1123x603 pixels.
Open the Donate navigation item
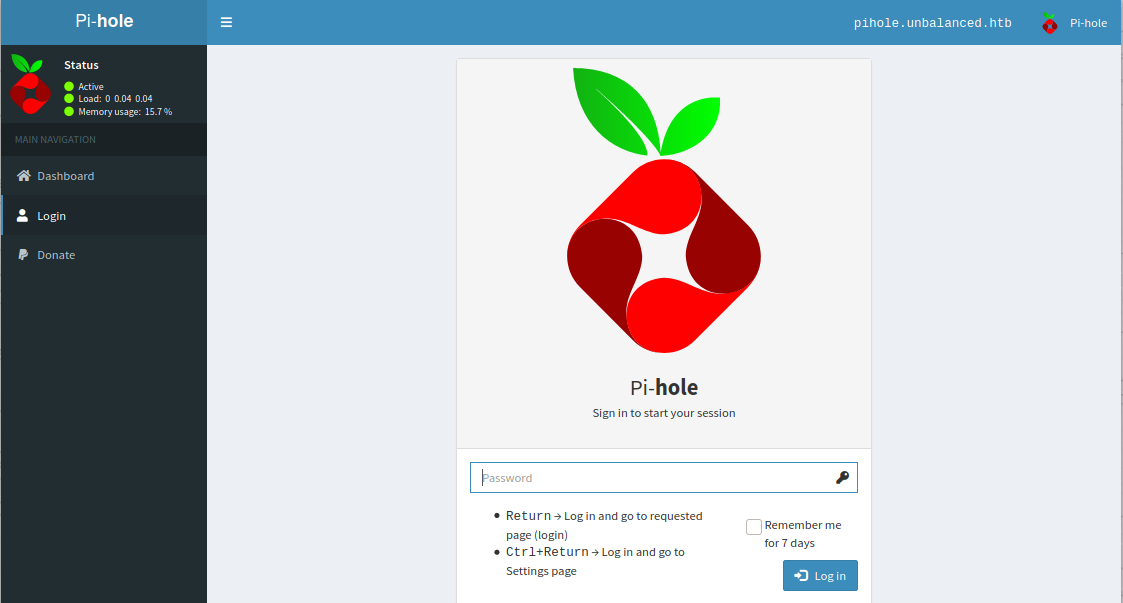click(104, 255)
